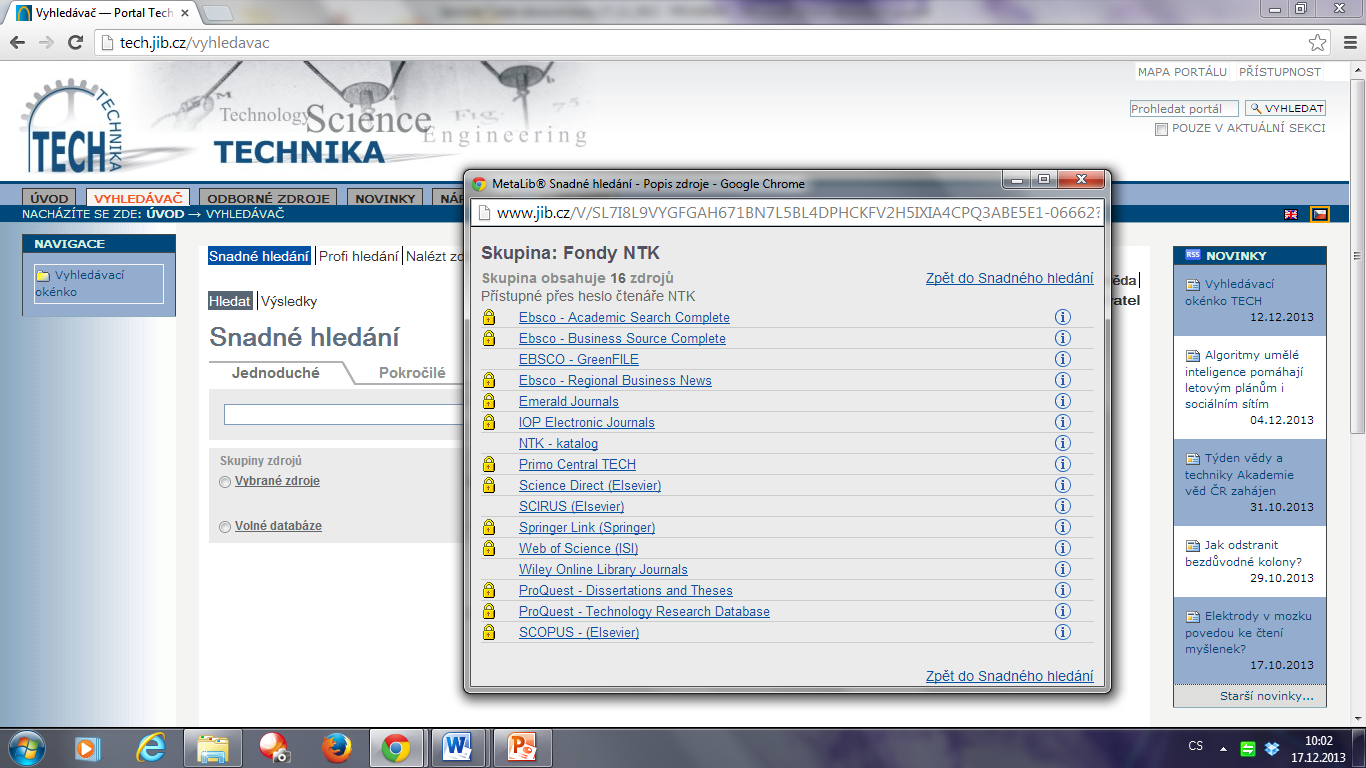
Task: Click the Snadné hledání query input field
Action: 344,414
